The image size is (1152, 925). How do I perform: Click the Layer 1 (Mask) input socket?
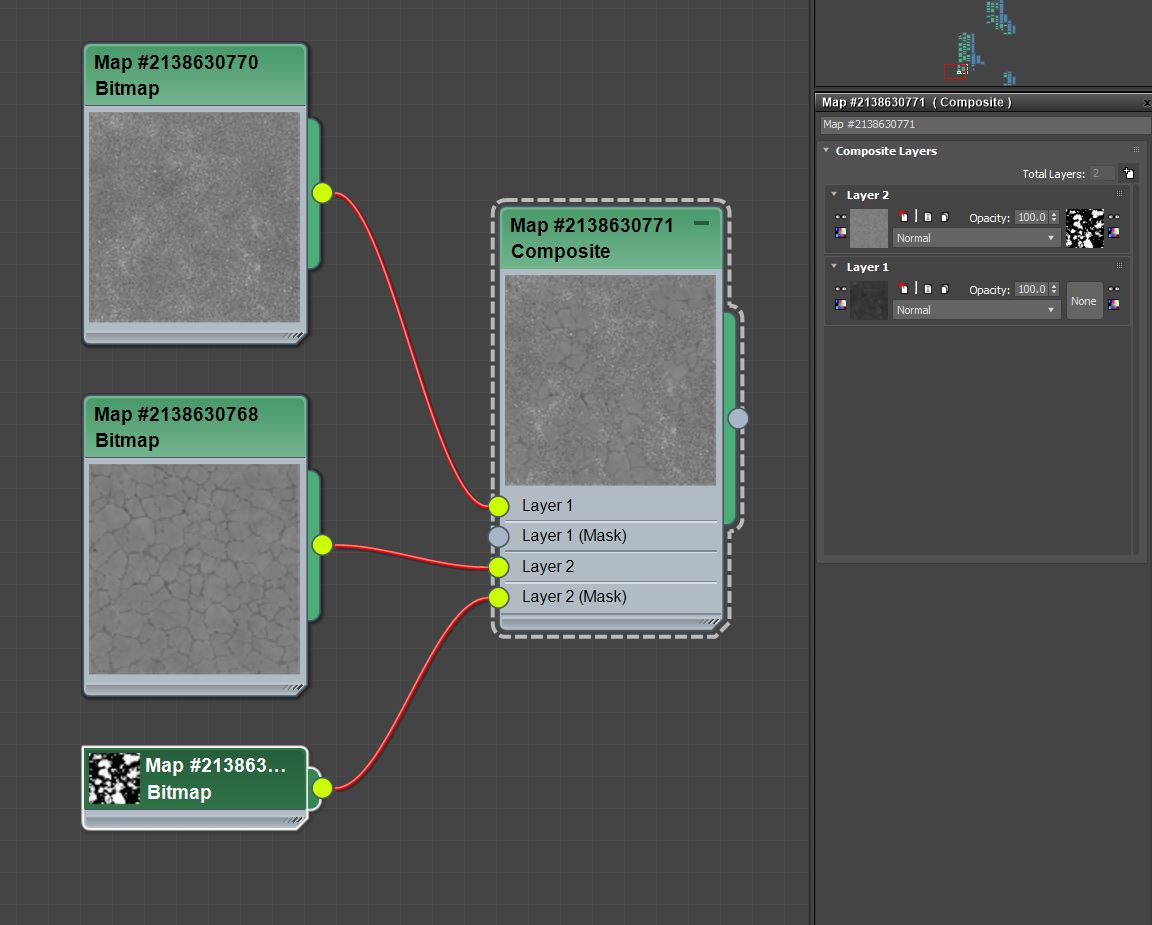point(499,536)
